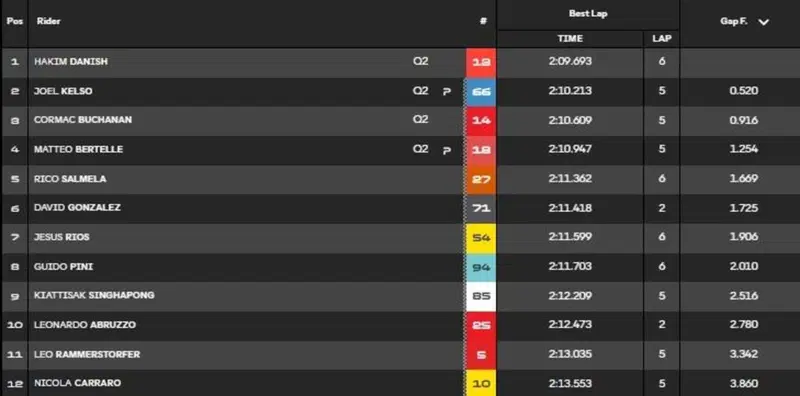This screenshot has height=396, width=800.
Task: Click the white number 85 badge
Action: coord(481,296)
